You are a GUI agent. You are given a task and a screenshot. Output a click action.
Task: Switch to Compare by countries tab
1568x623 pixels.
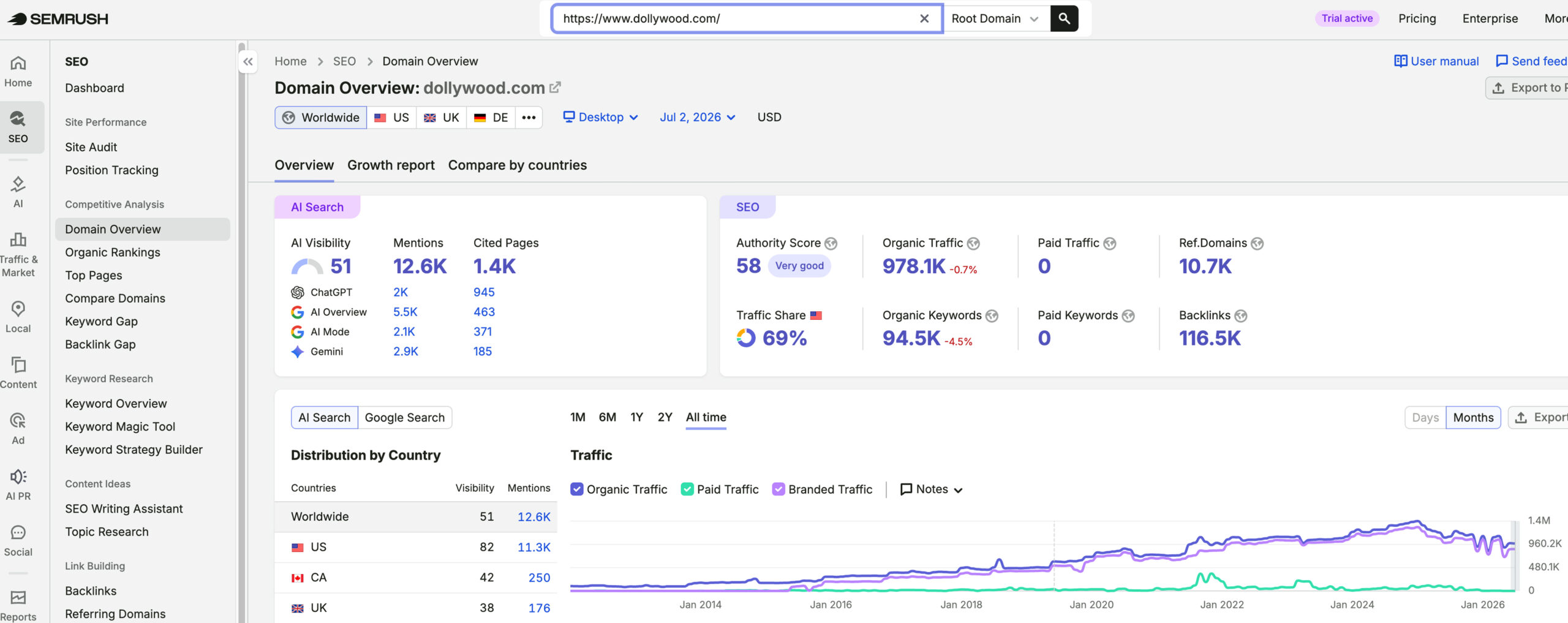click(518, 165)
